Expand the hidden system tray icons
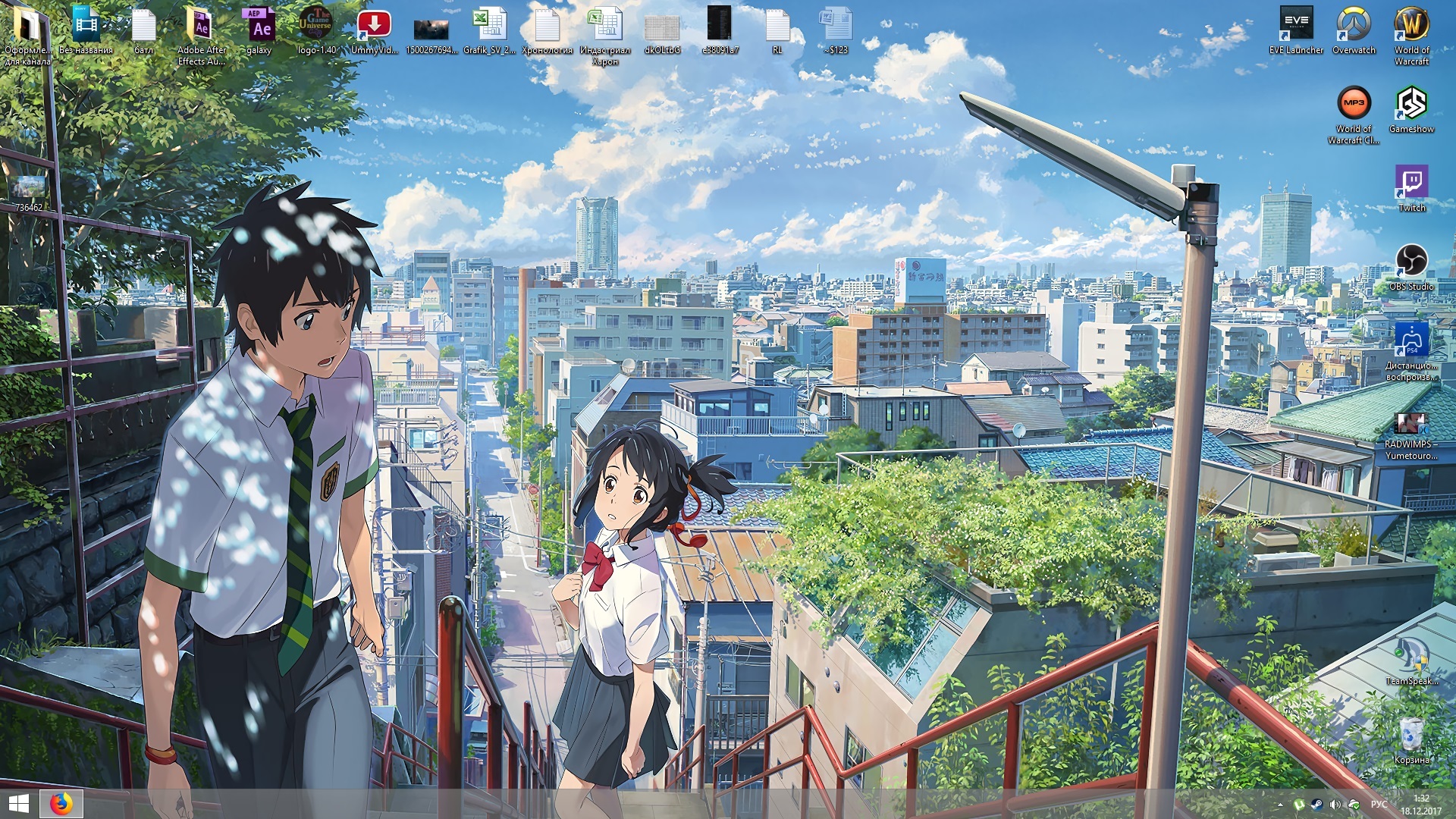The height and width of the screenshot is (819, 1456). tap(1280, 805)
